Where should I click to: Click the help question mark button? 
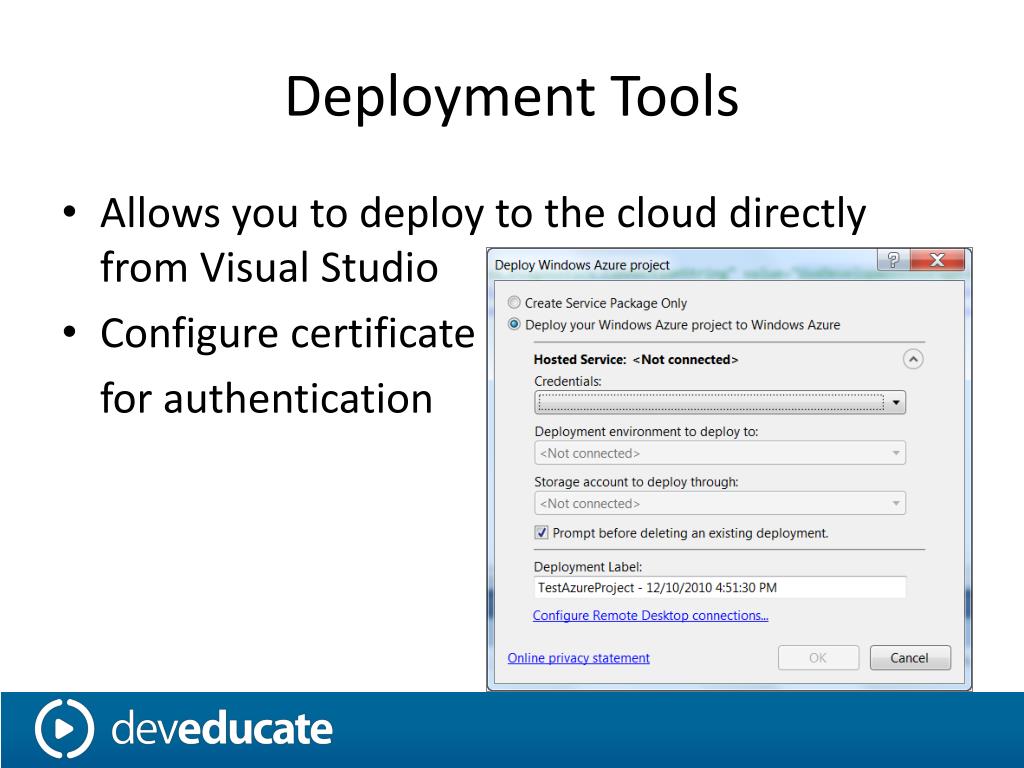(893, 261)
